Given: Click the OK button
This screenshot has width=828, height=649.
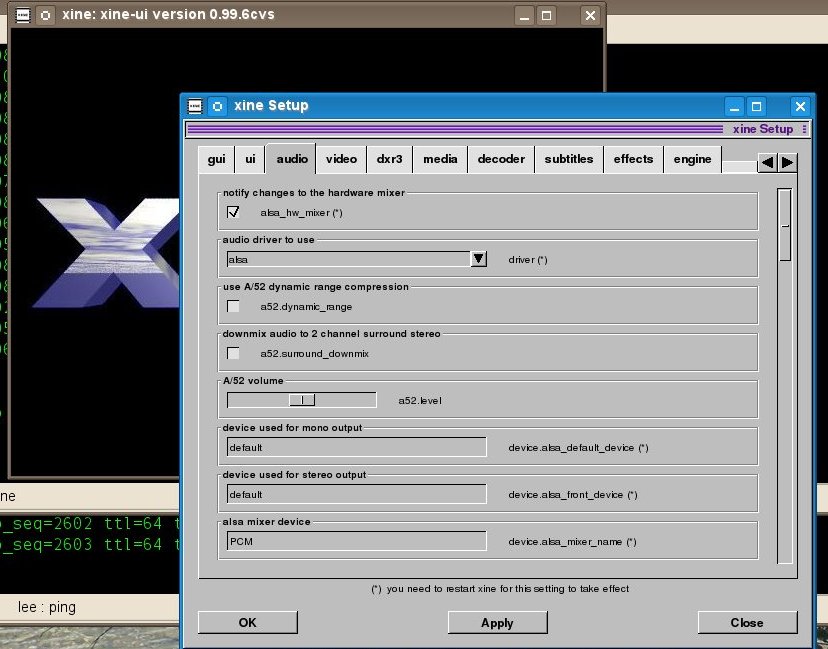Looking at the screenshot, I should click(x=248, y=623).
